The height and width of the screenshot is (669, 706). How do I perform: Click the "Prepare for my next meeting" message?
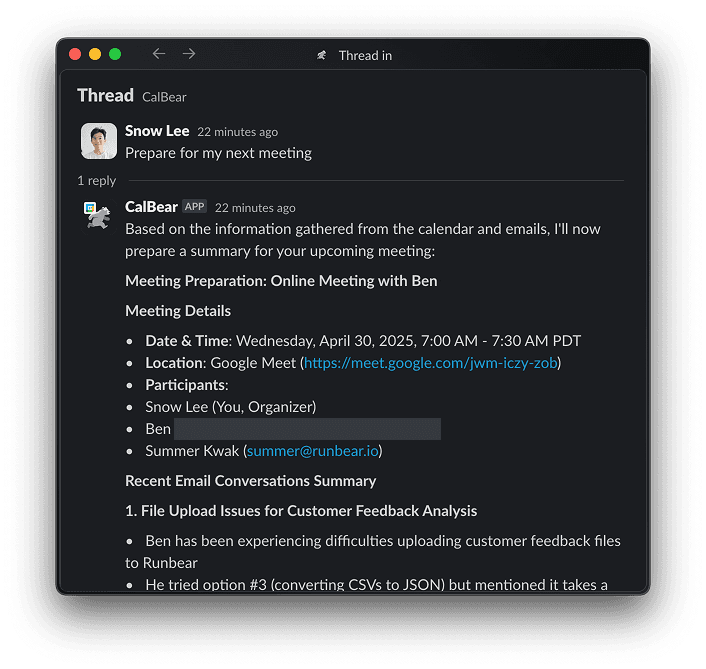point(218,153)
